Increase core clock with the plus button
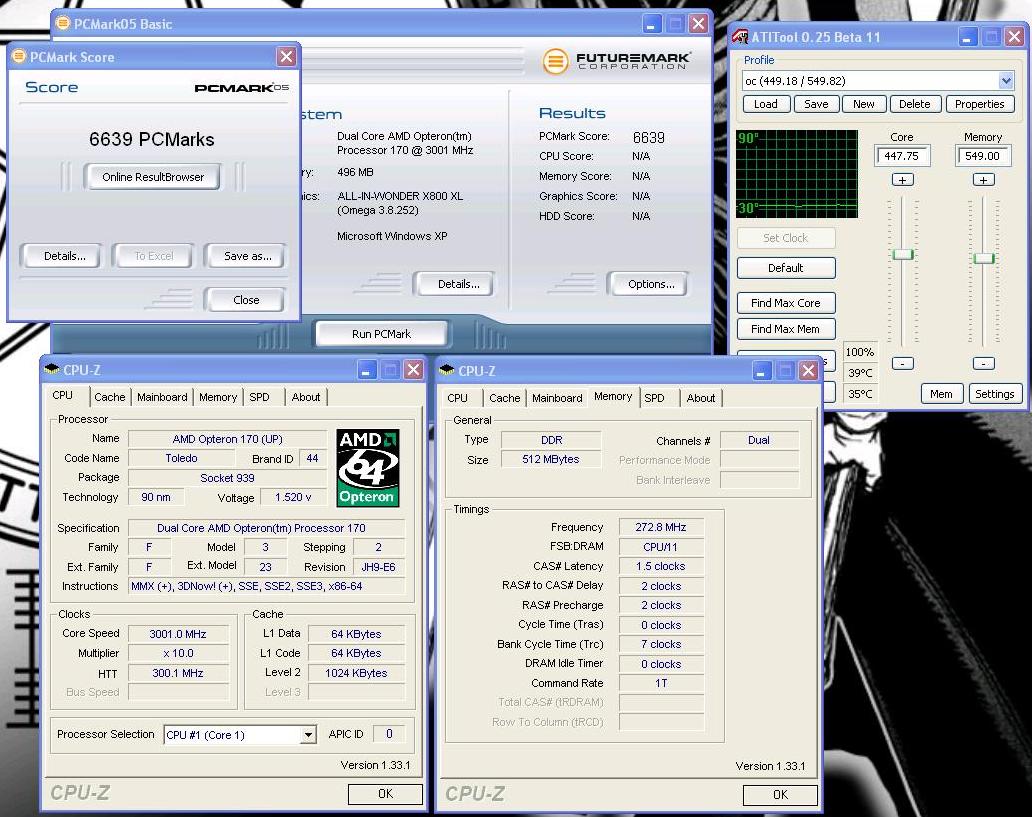 tap(902, 180)
